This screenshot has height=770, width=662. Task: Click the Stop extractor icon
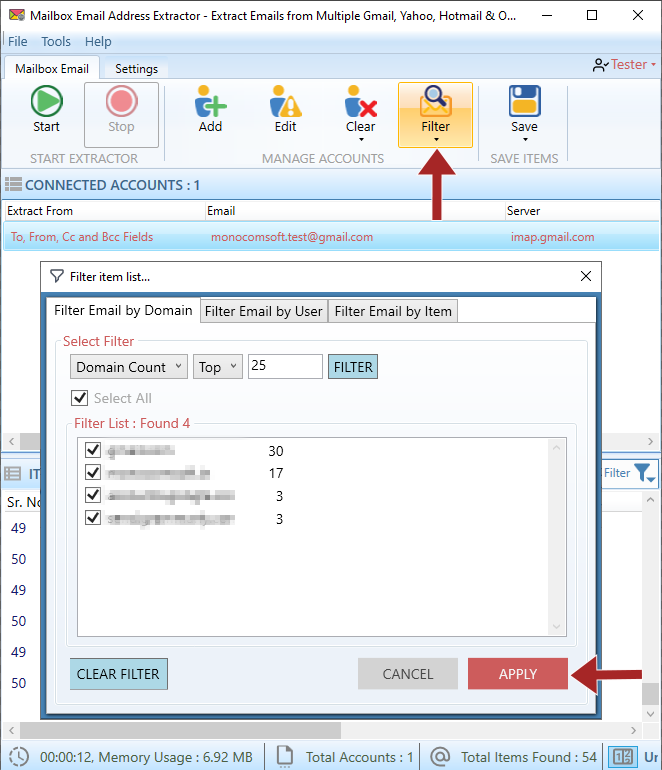click(121, 101)
